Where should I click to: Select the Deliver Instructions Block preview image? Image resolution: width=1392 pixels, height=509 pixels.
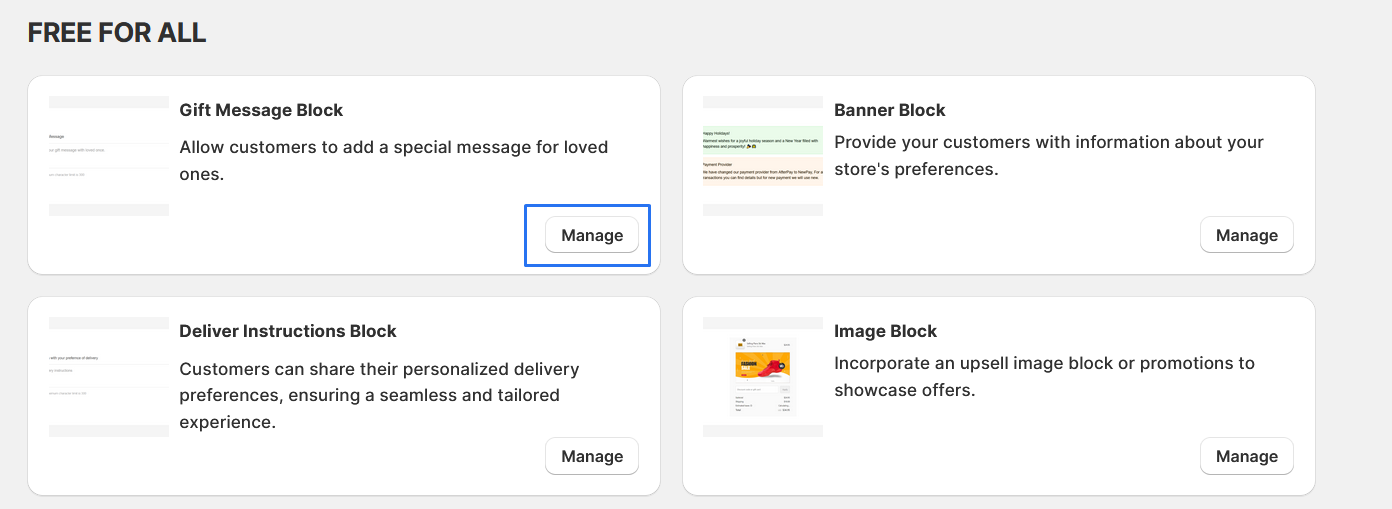pyautogui.click(x=109, y=377)
